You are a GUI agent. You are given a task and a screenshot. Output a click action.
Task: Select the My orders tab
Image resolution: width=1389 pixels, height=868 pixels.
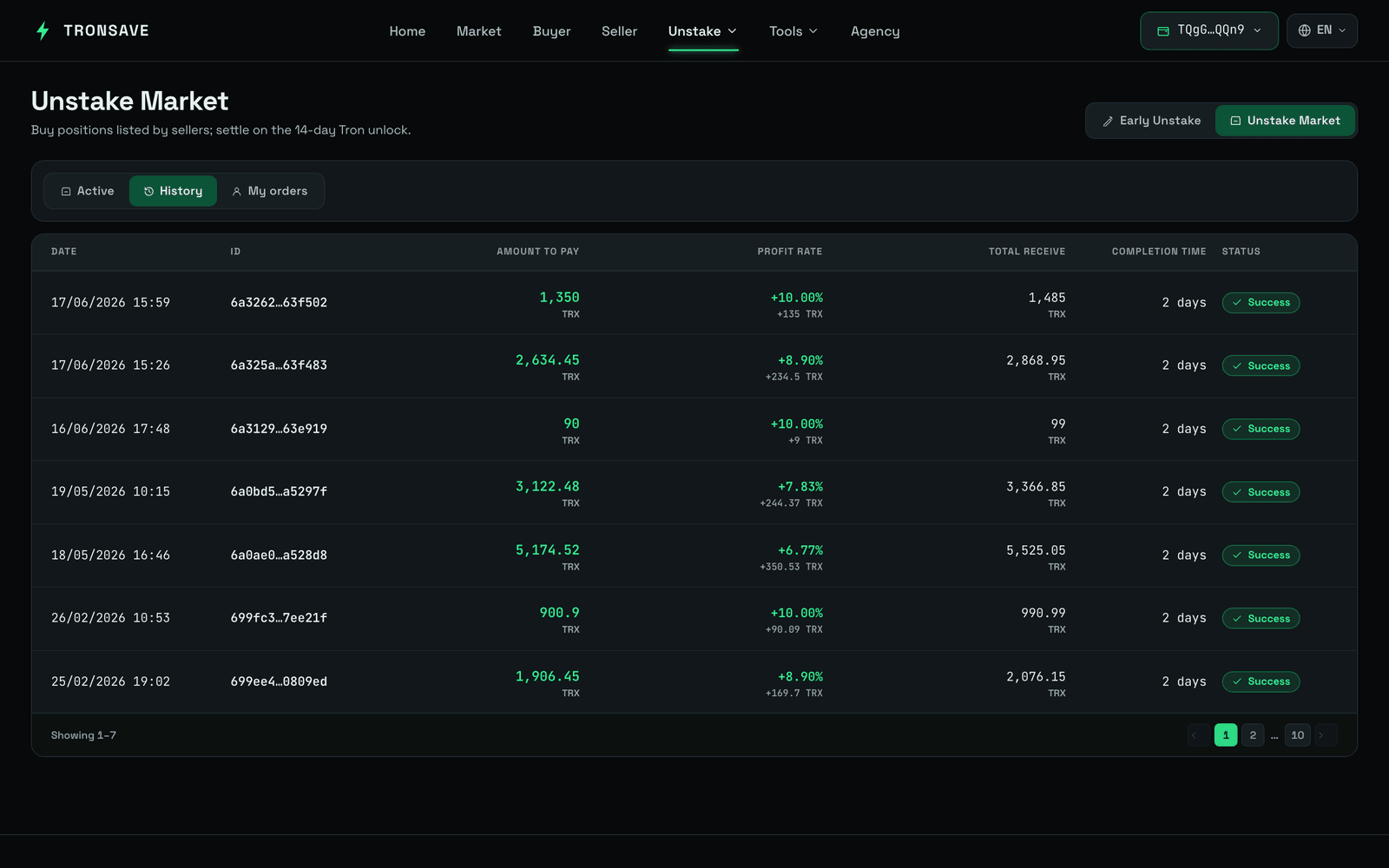[x=270, y=191]
